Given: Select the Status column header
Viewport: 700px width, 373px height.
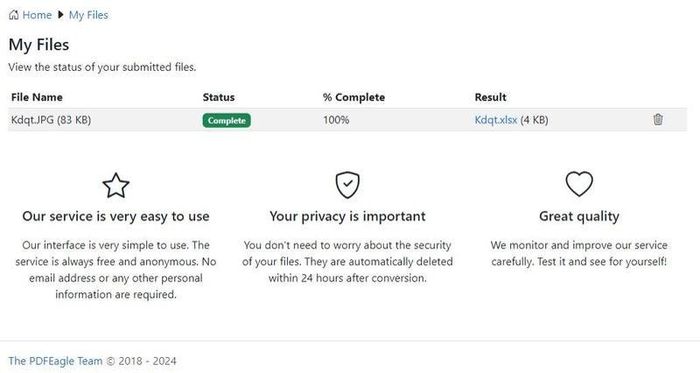Looking at the screenshot, I should click(219, 97).
